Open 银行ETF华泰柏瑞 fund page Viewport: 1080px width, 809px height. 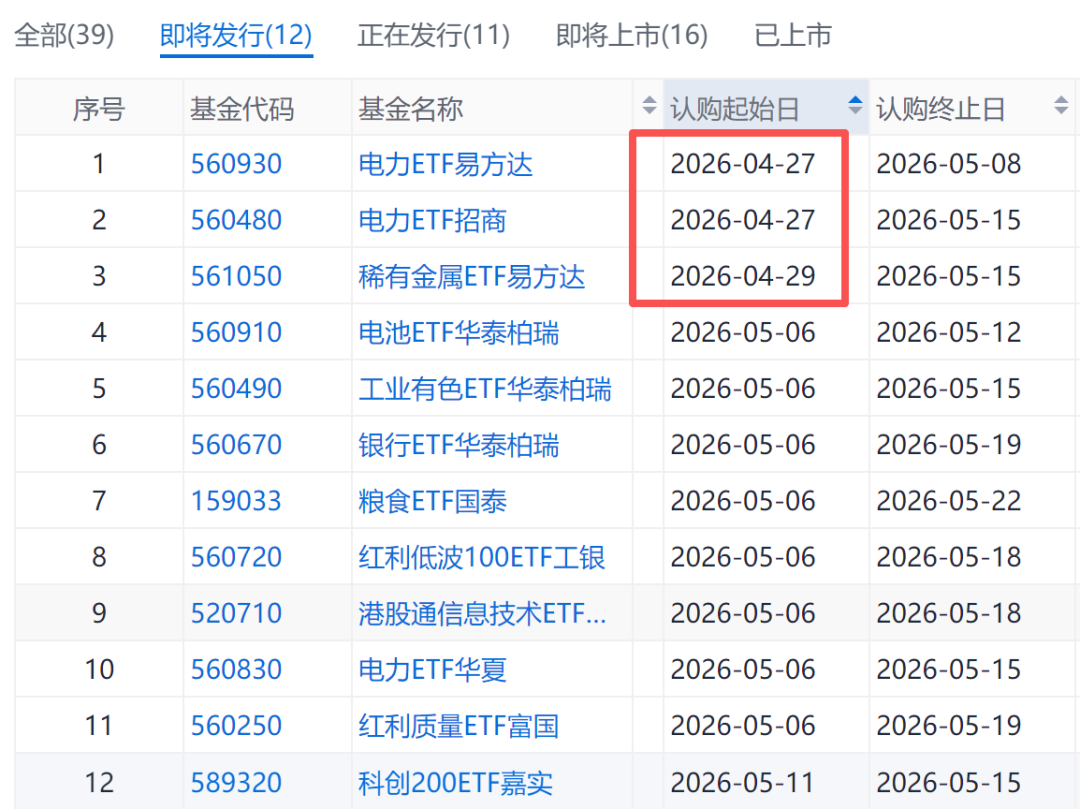(x=459, y=445)
